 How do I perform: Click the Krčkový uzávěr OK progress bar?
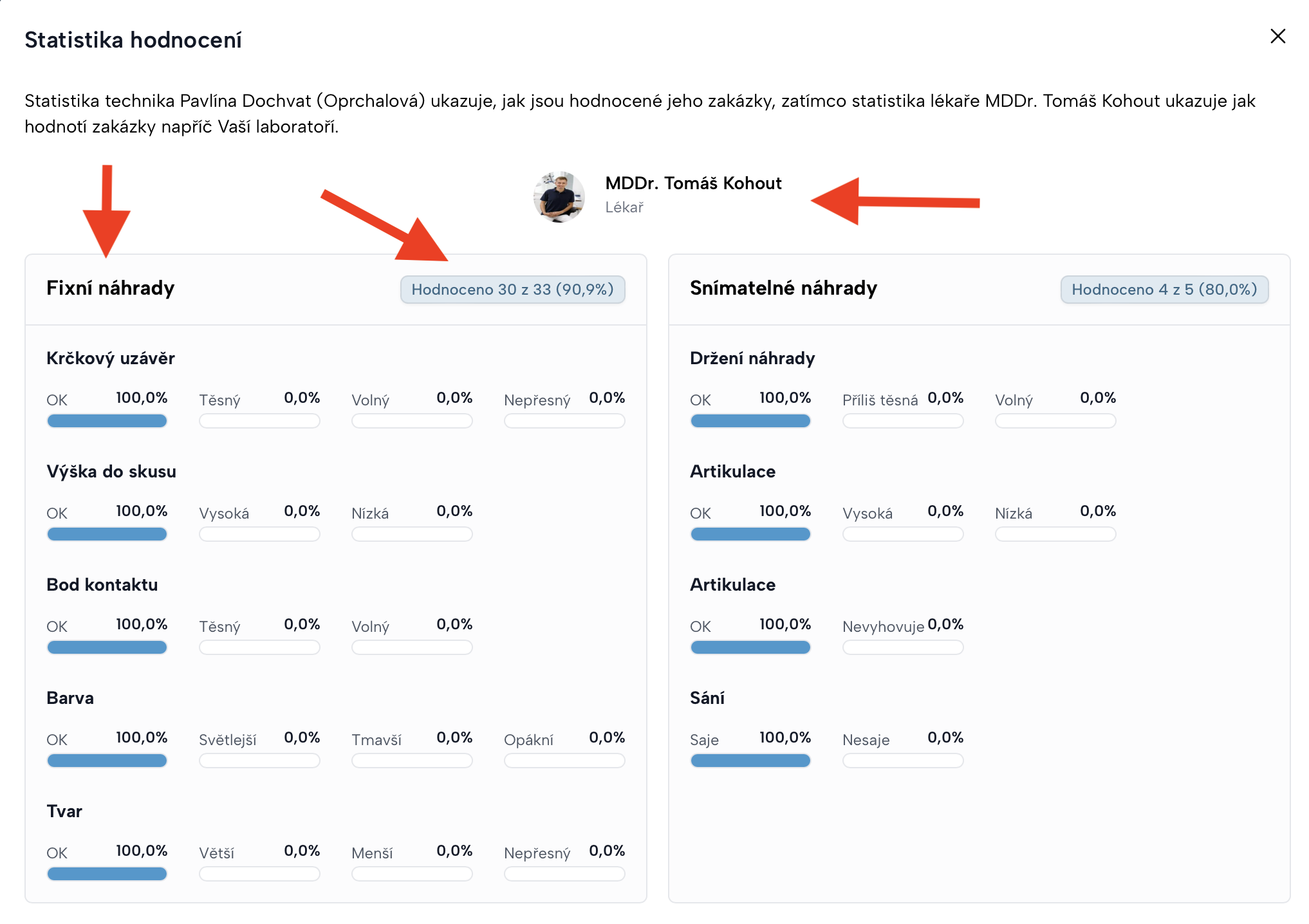(x=107, y=421)
